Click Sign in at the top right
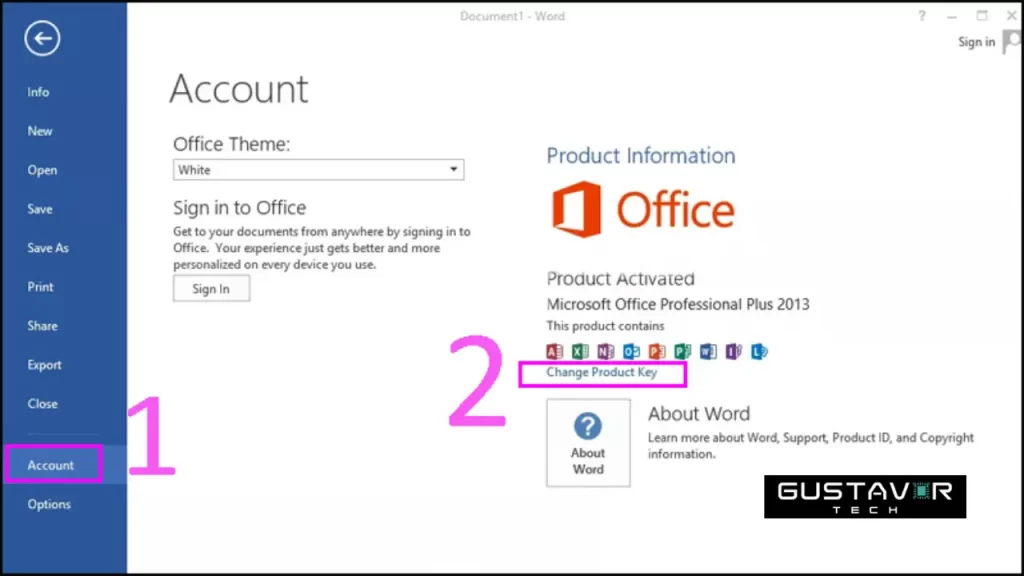 coord(976,42)
